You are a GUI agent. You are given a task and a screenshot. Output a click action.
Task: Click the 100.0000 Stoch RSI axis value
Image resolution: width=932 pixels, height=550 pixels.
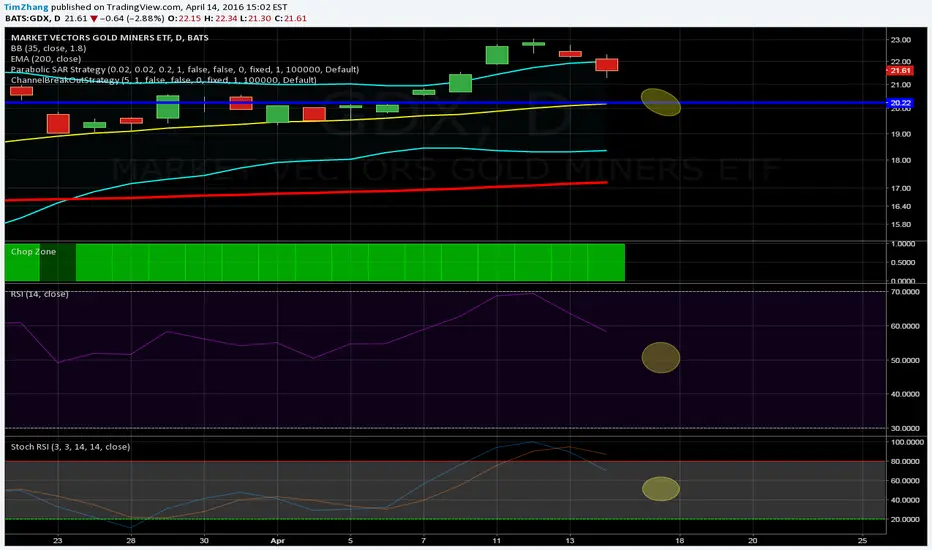pyautogui.click(x=906, y=442)
